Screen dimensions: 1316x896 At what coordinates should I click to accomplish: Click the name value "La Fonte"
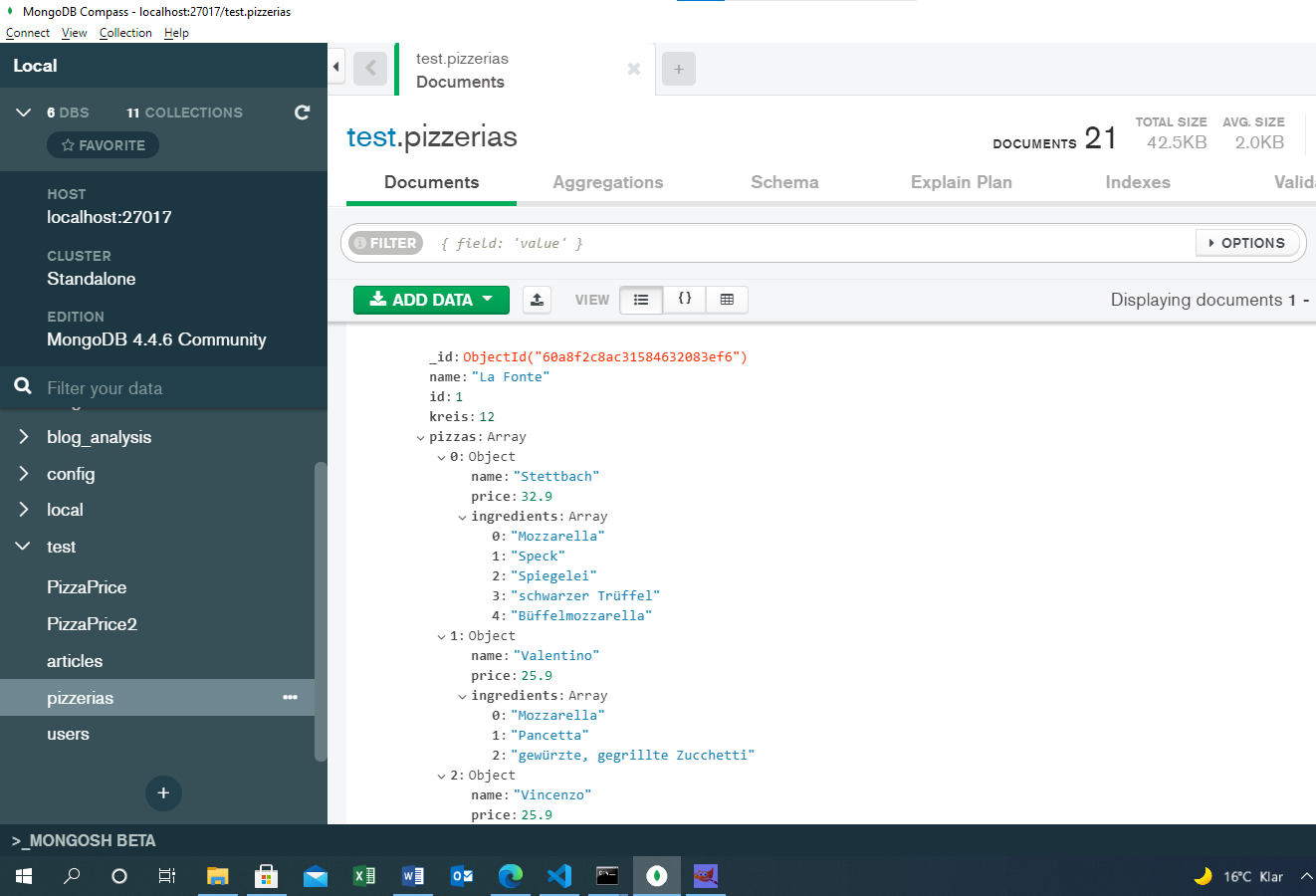[x=510, y=376]
